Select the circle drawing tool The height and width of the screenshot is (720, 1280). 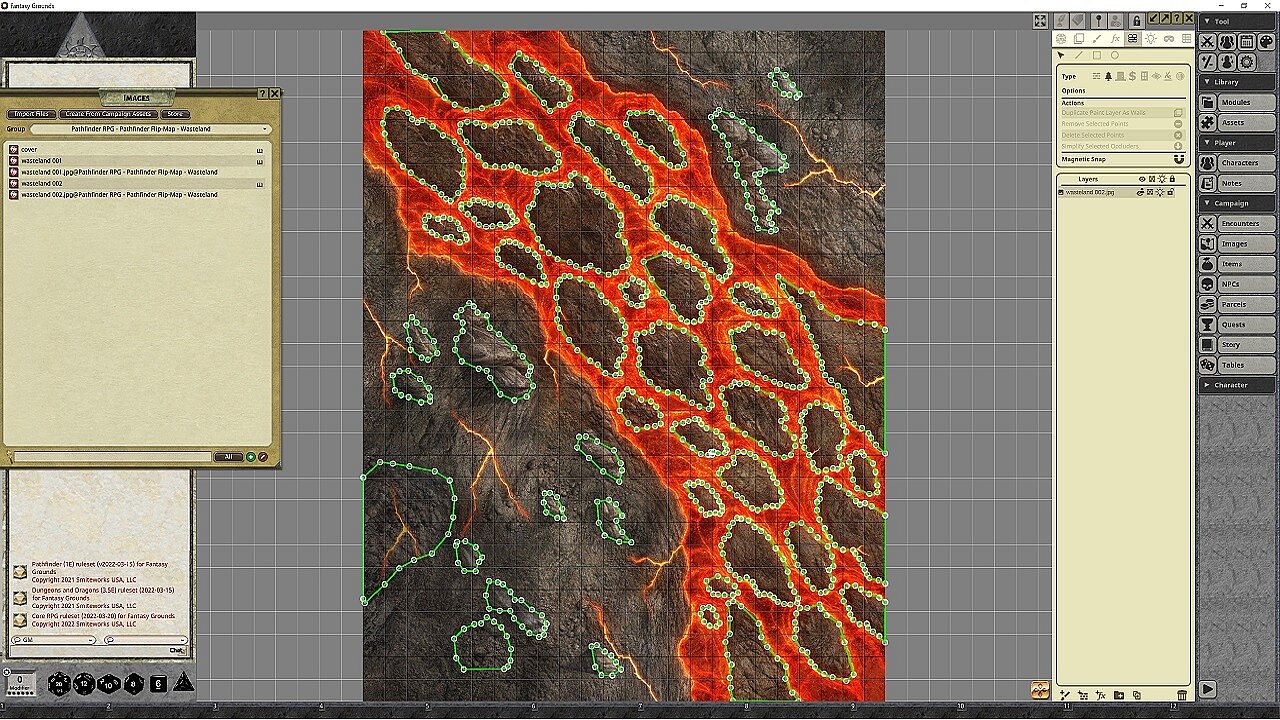coord(1114,55)
